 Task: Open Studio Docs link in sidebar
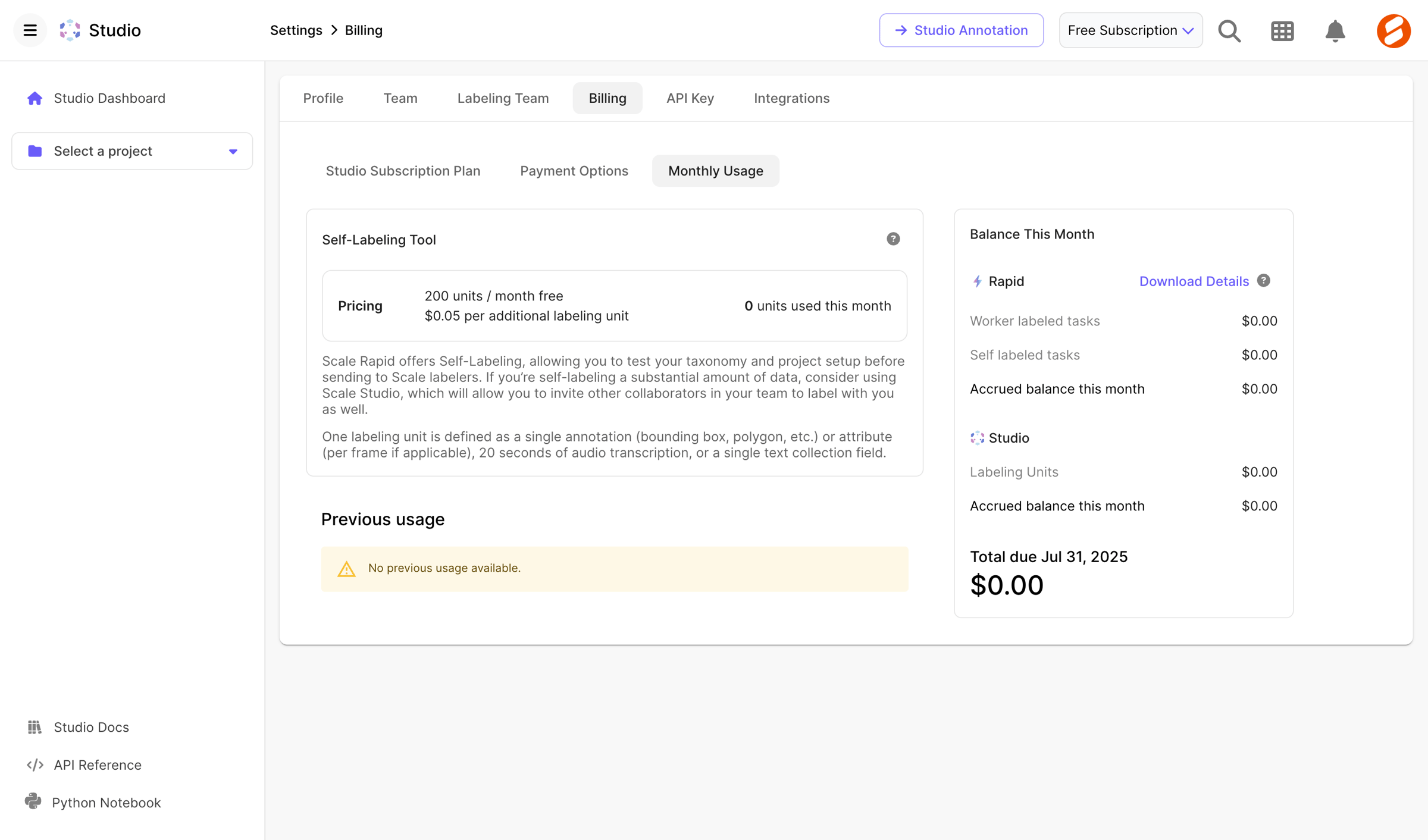[x=91, y=727]
